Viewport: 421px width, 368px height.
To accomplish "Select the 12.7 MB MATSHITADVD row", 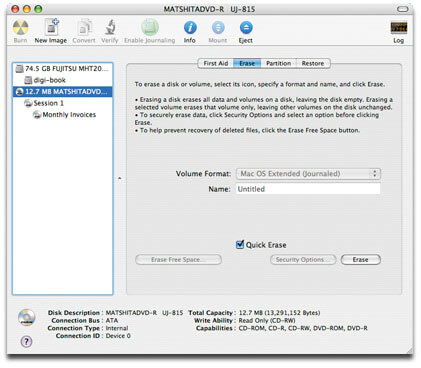I will (63, 92).
